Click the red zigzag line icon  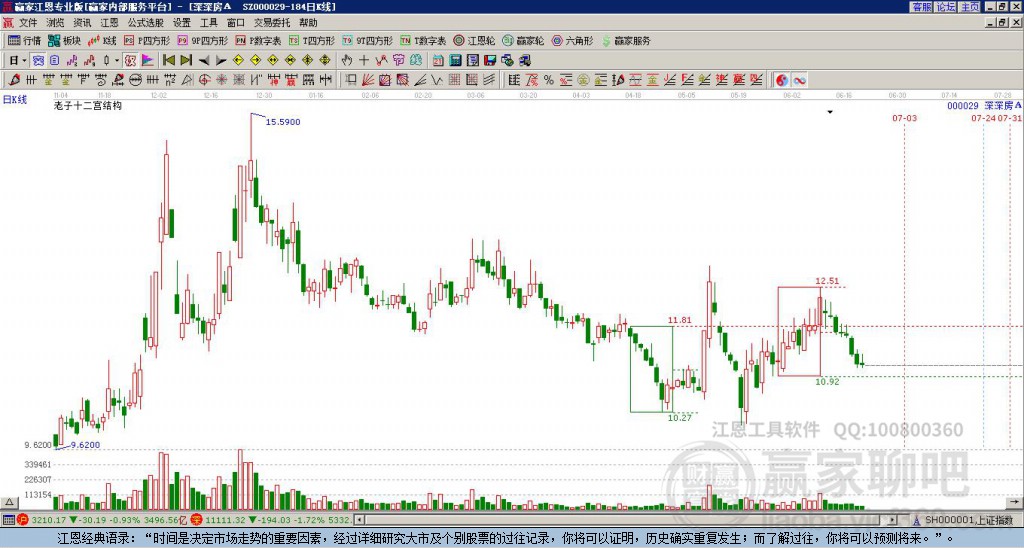click(381, 61)
